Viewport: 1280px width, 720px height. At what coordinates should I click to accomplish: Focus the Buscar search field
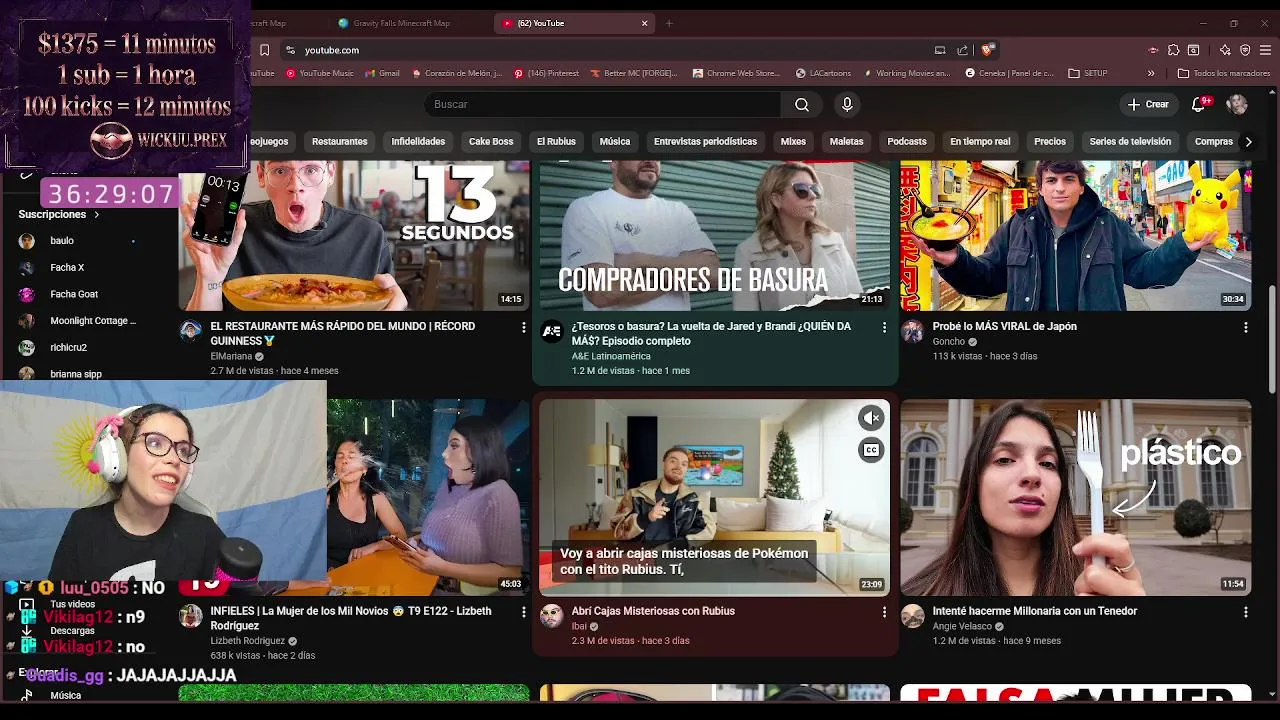603,104
